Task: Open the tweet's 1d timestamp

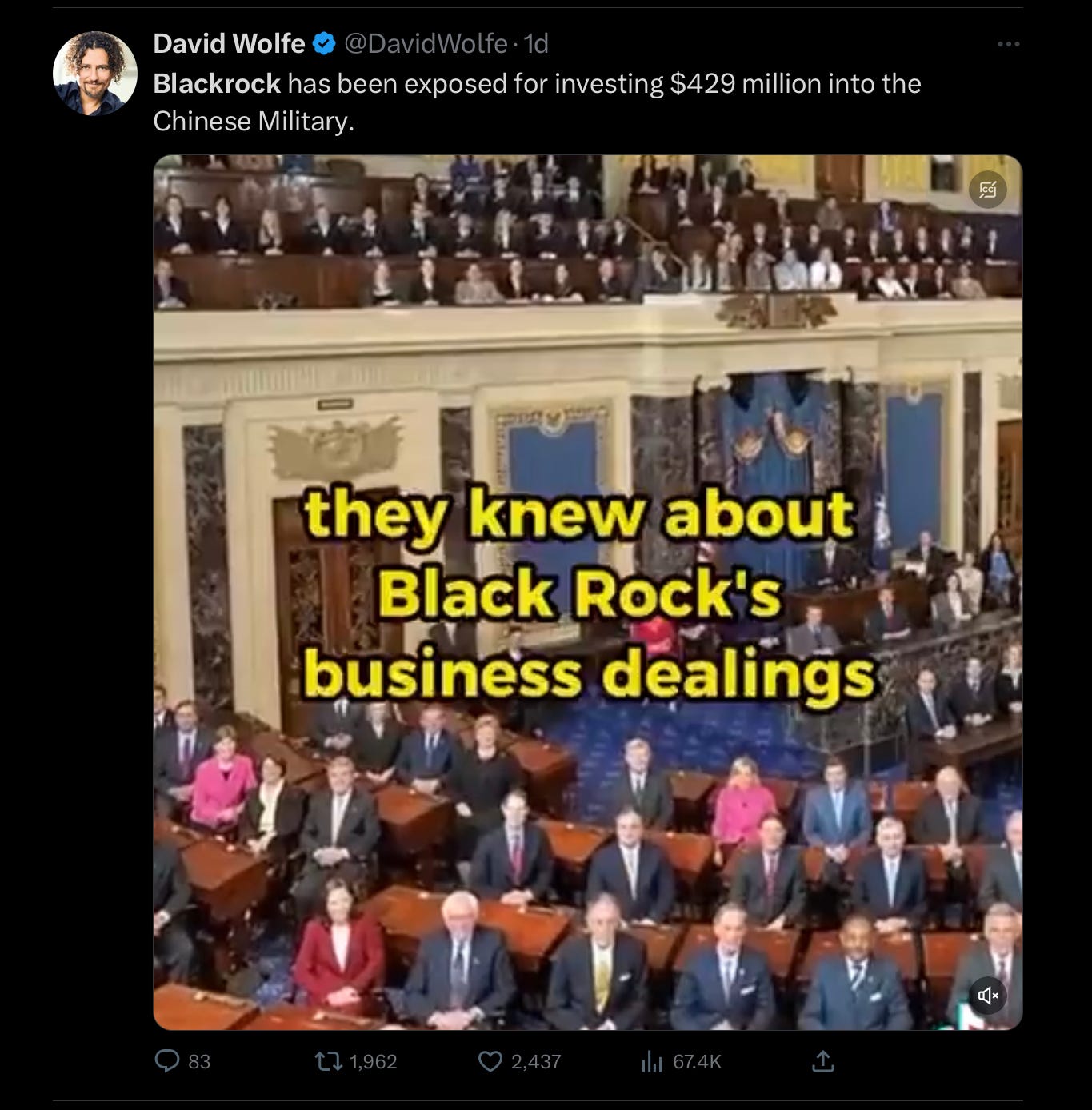Action: coord(536,43)
